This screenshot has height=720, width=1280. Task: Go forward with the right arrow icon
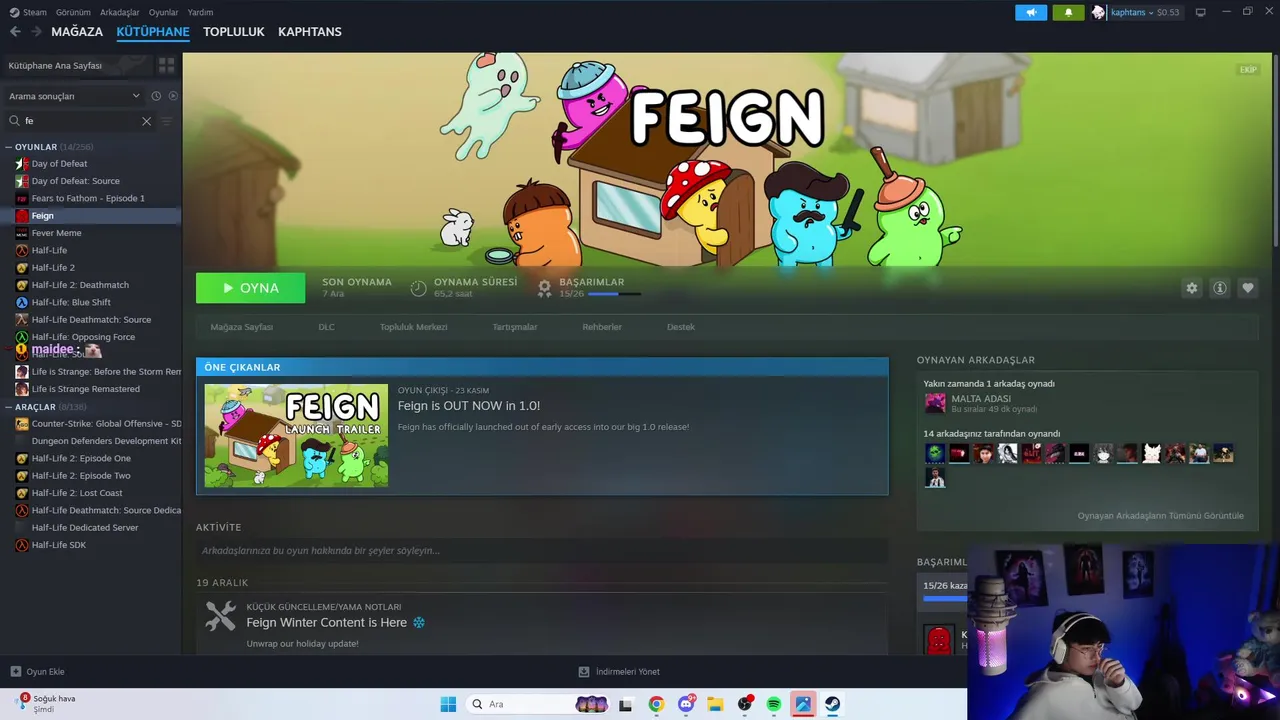tap(37, 32)
